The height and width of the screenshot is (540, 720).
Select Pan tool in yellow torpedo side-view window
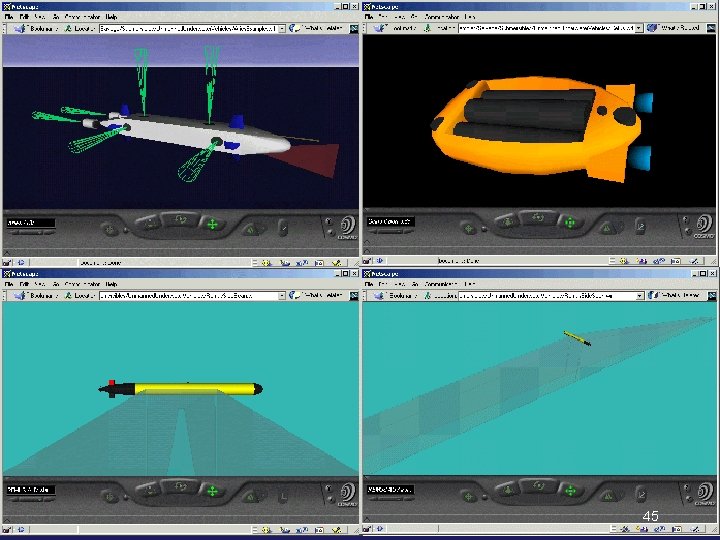click(x=212, y=491)
